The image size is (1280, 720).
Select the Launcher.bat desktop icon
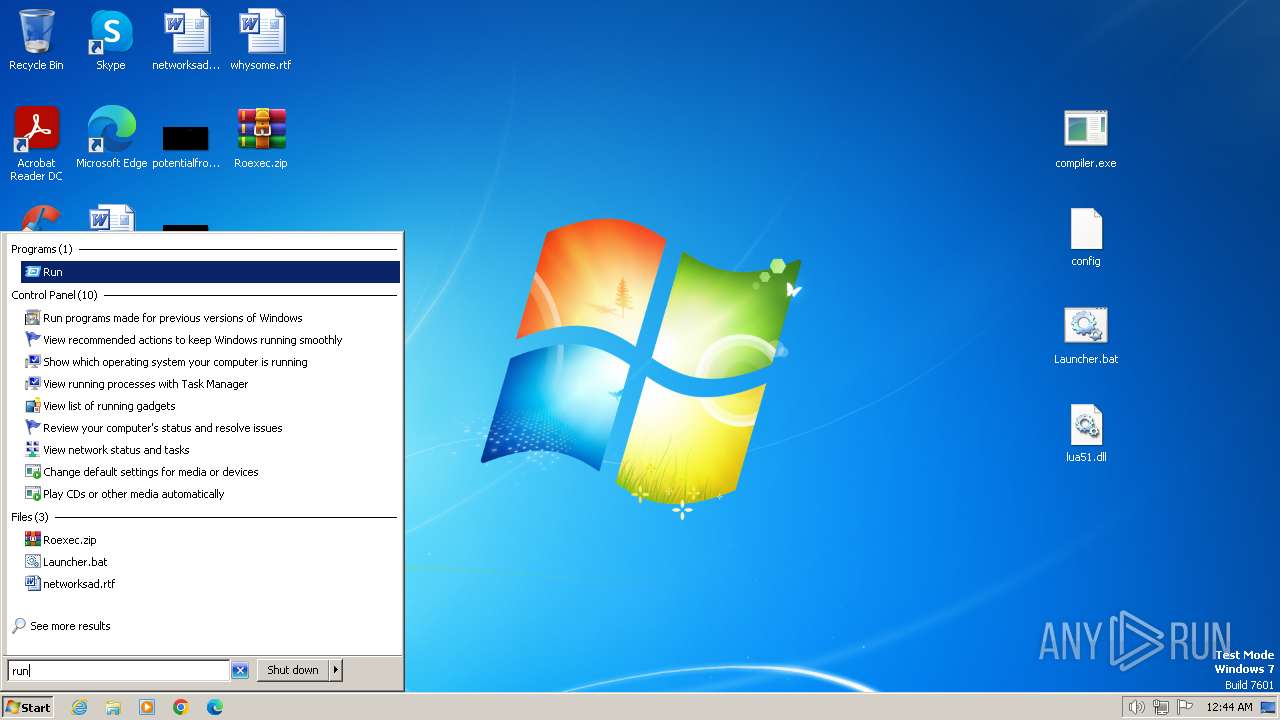tap(1086, 334)
